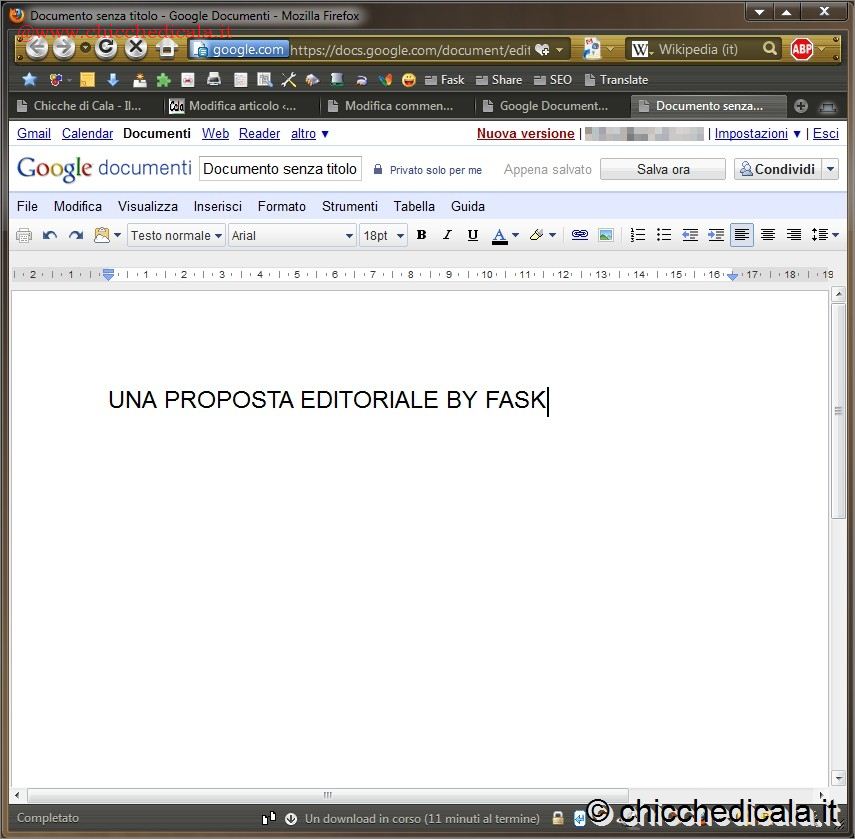Open the 18pt font size dropdown
This screenshot has height=839, width=855.
click(x=383, y=235)
